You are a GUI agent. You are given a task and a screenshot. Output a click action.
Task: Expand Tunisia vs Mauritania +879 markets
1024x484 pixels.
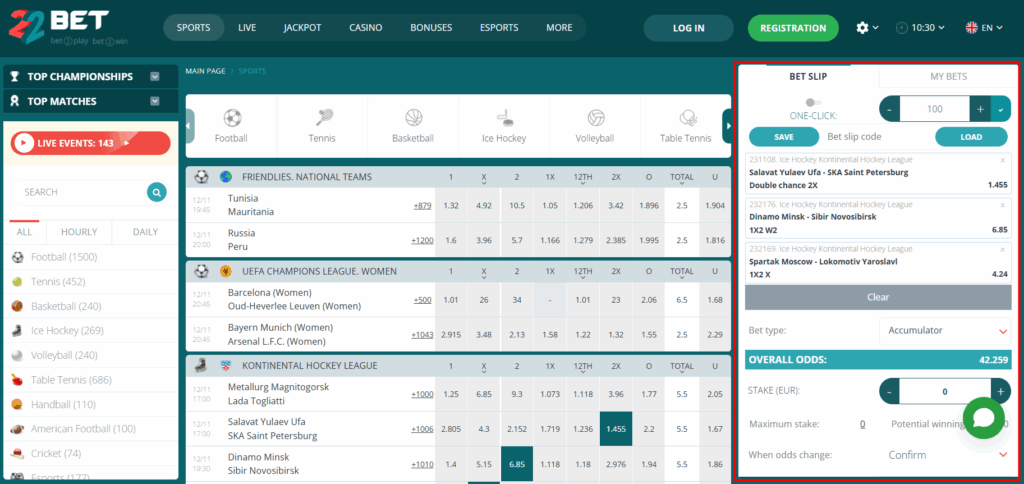(x=423, y=205)
